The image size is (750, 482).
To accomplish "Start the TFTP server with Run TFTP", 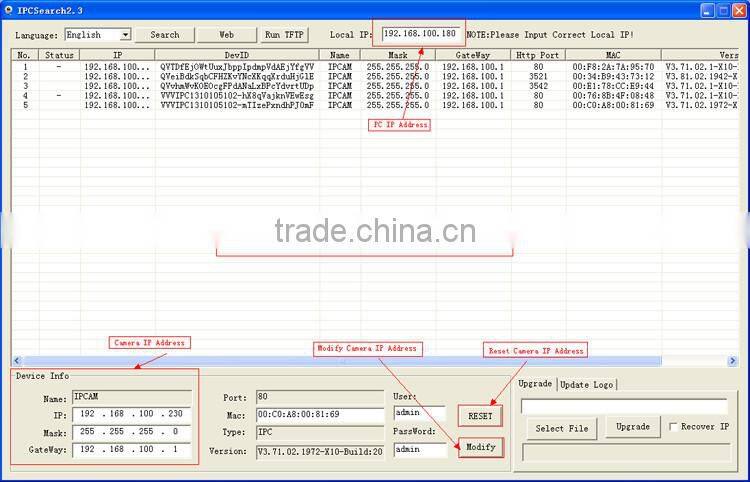I will (x=284, y=35).
